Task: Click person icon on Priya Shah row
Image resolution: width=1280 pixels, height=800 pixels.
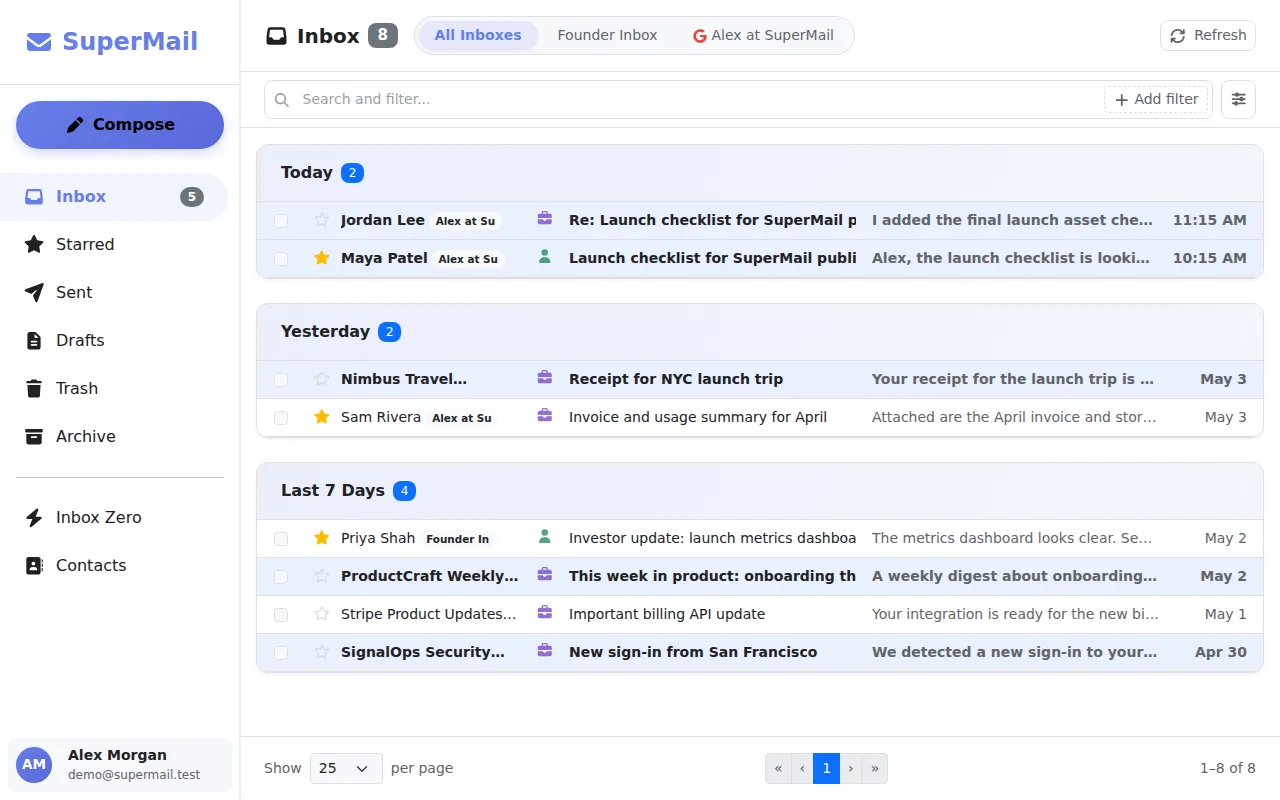Action: point(545,537)
